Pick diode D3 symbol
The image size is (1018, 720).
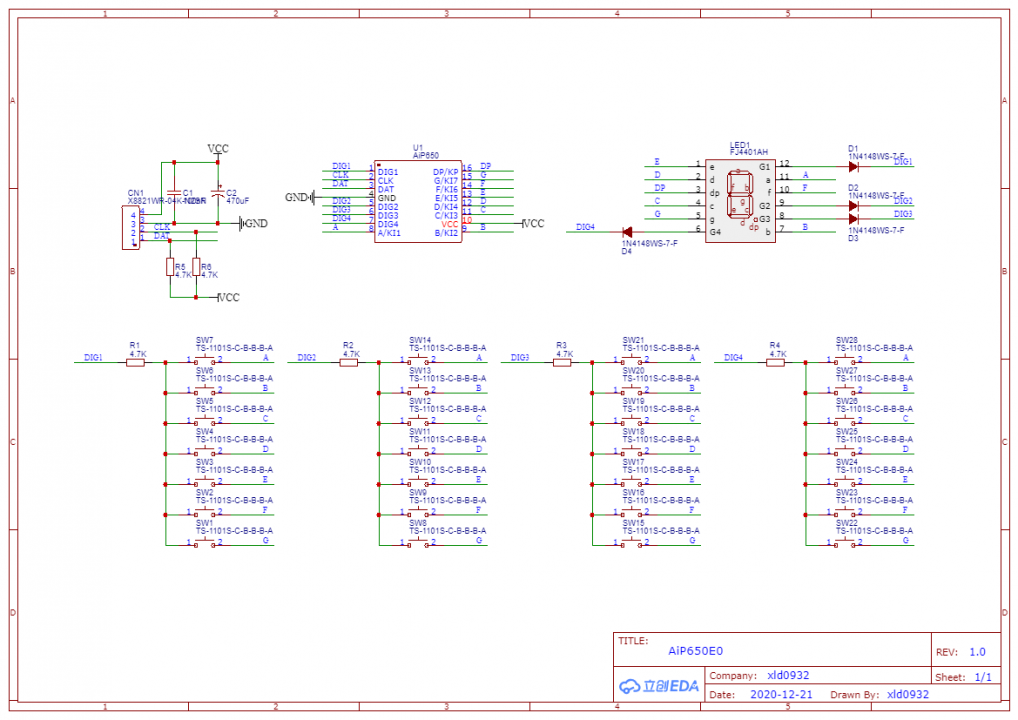click(854, 219)
